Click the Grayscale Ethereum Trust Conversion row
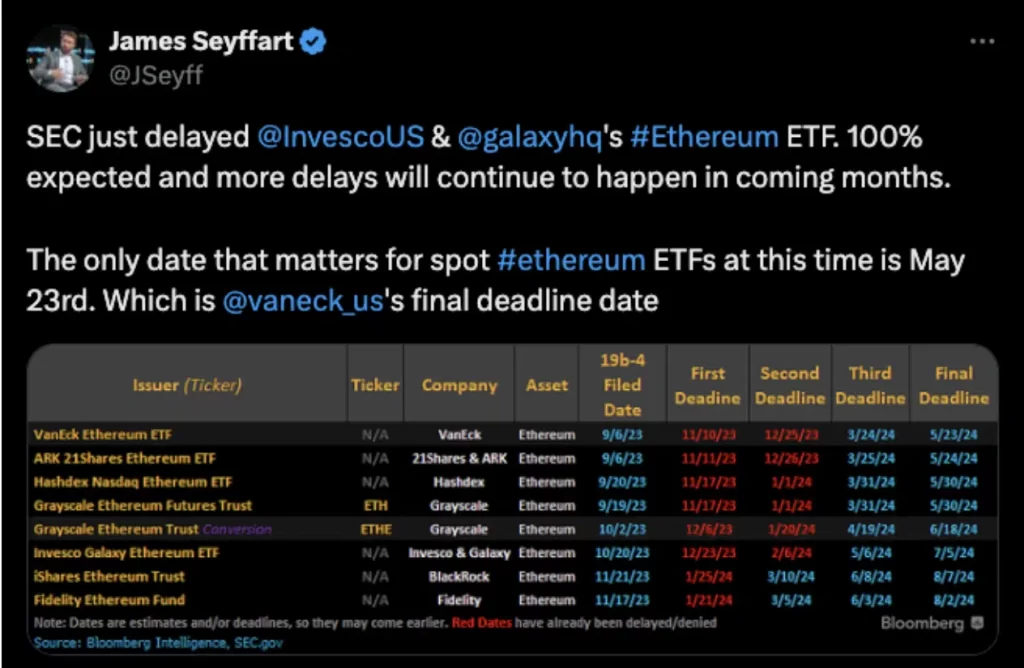Screen dimensions: 1024x668 152,529
